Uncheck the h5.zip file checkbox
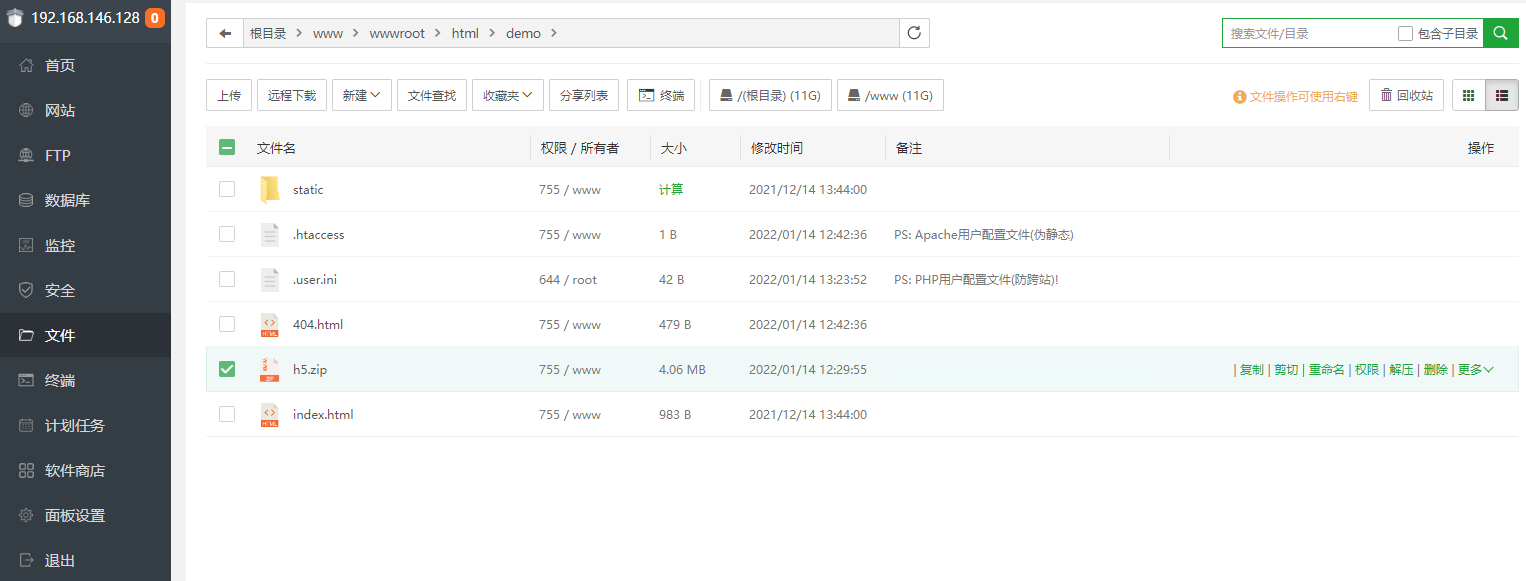1526x581 pixels. click(227, 369)
